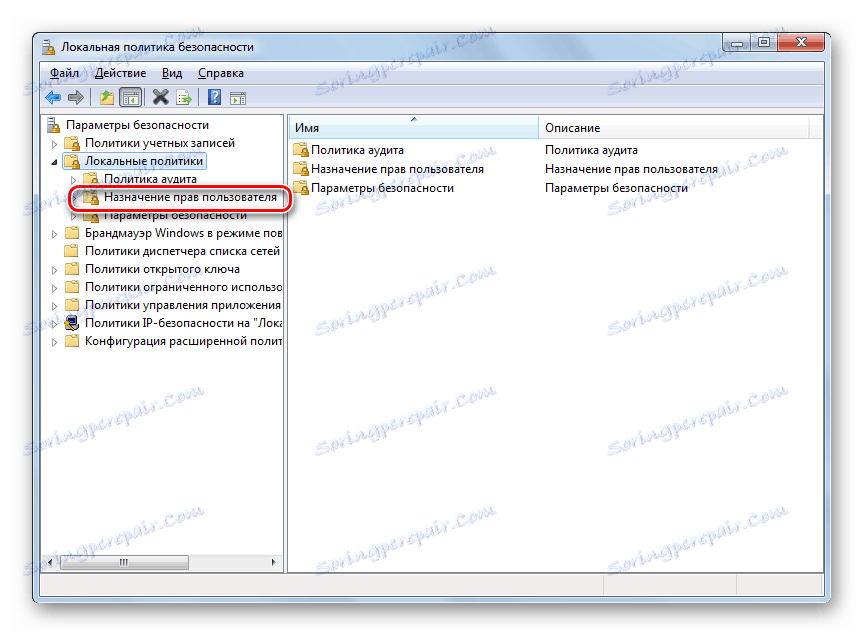Sort by the Имя column header
Image resolution: width=864 pixels, height=636 pixels.
(413, 128)
